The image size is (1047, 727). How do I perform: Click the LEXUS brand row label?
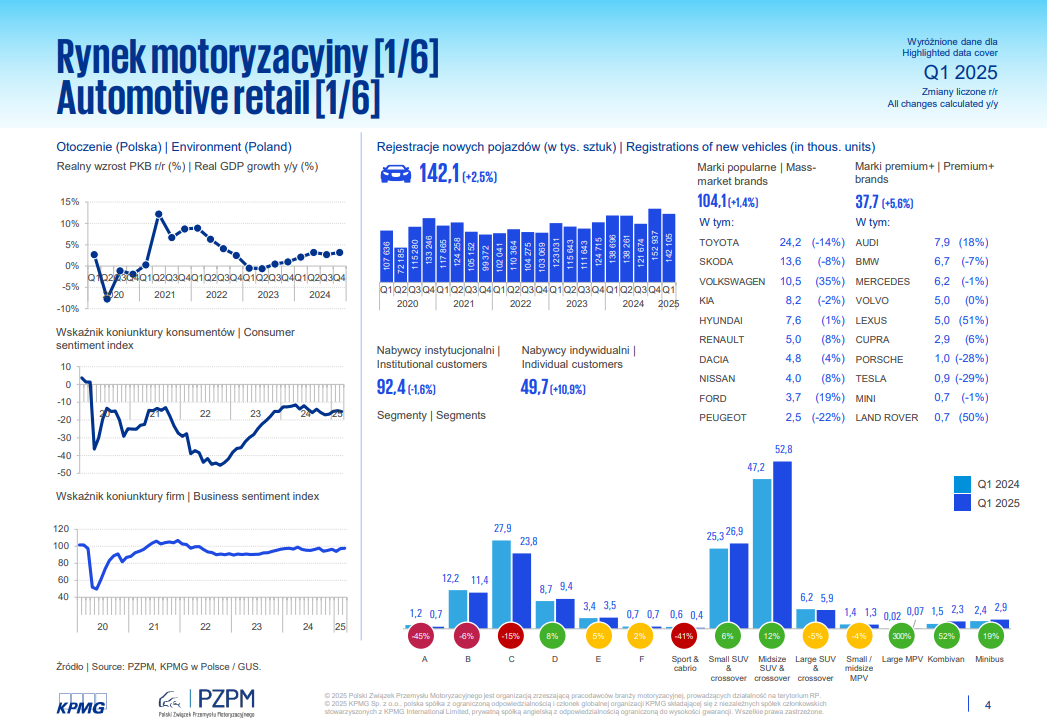coord(871,320)
